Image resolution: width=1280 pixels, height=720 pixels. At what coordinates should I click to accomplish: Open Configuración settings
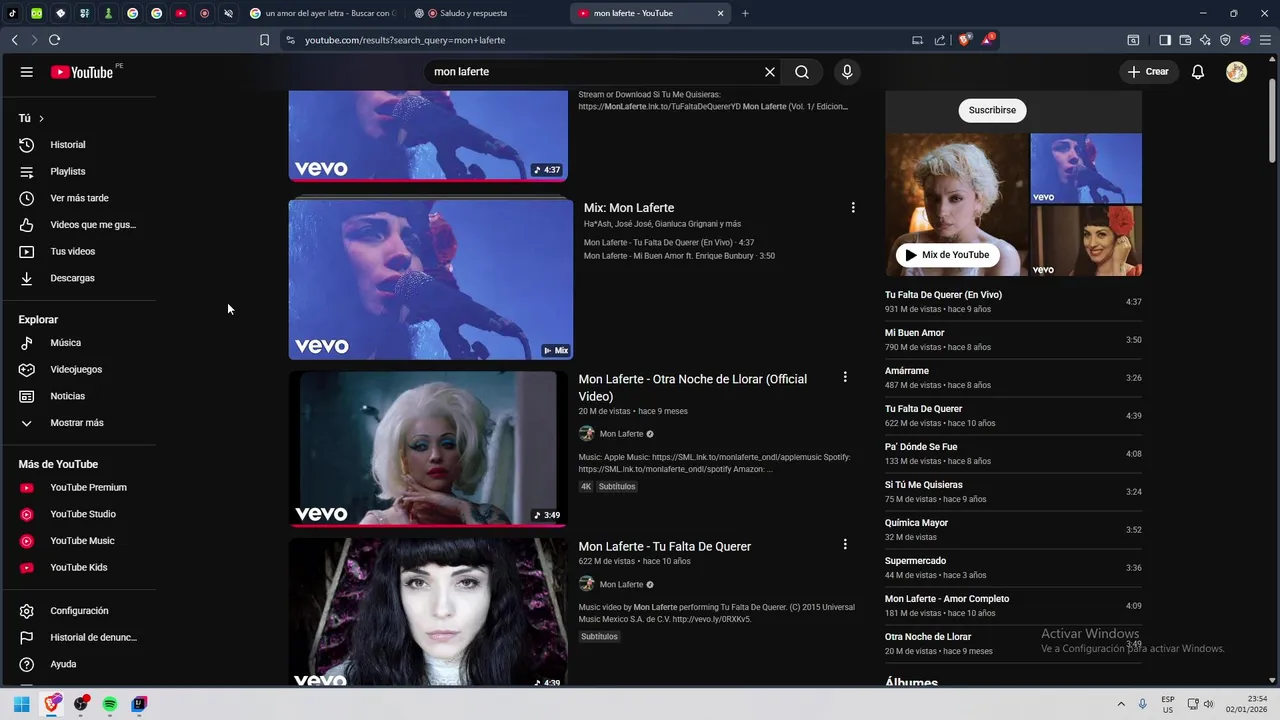pos(78,611)
